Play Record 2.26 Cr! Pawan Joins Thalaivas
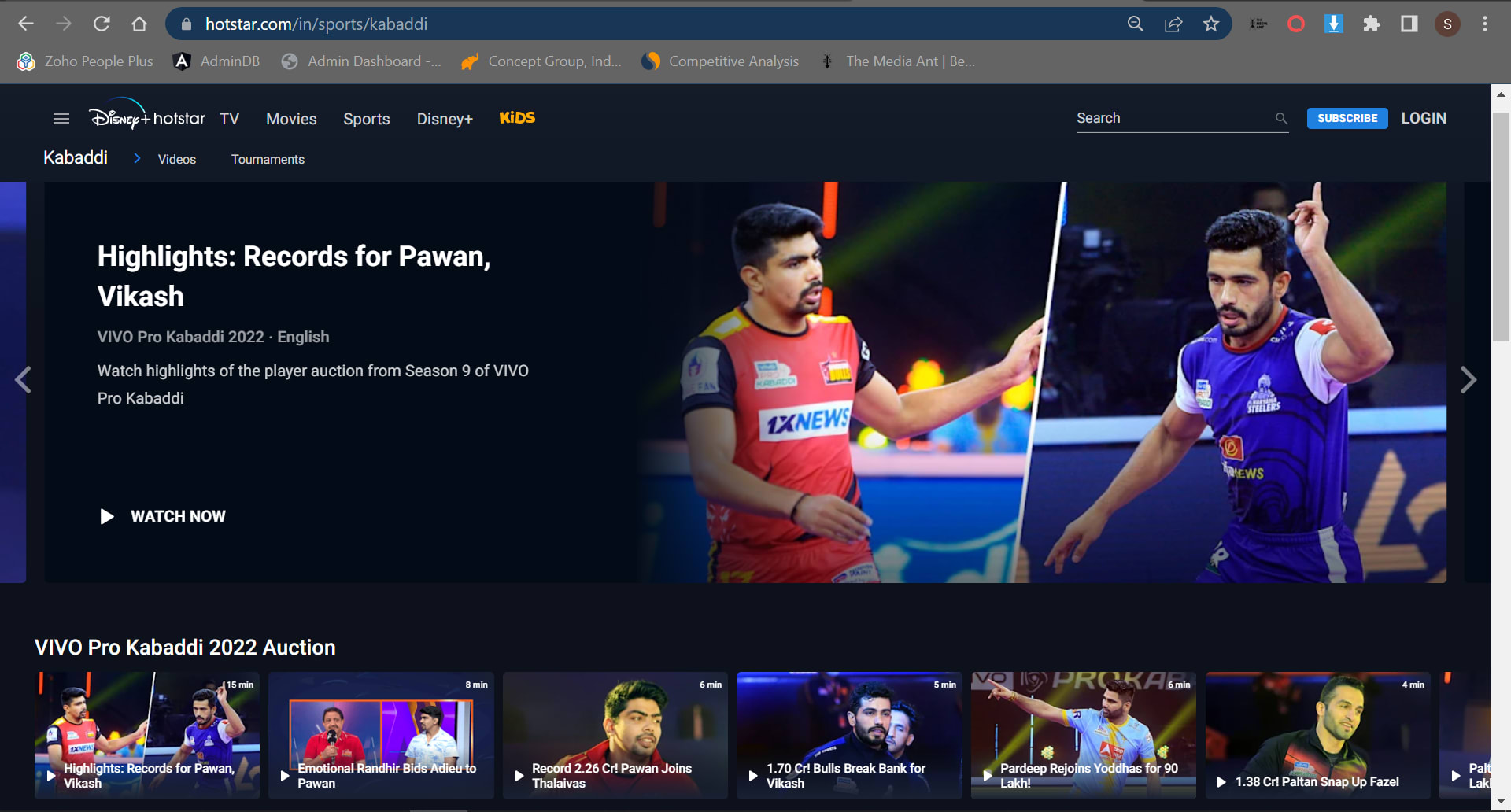This screenshot has width=1511, height=812. pyautogui.click(x=615, y=735)
